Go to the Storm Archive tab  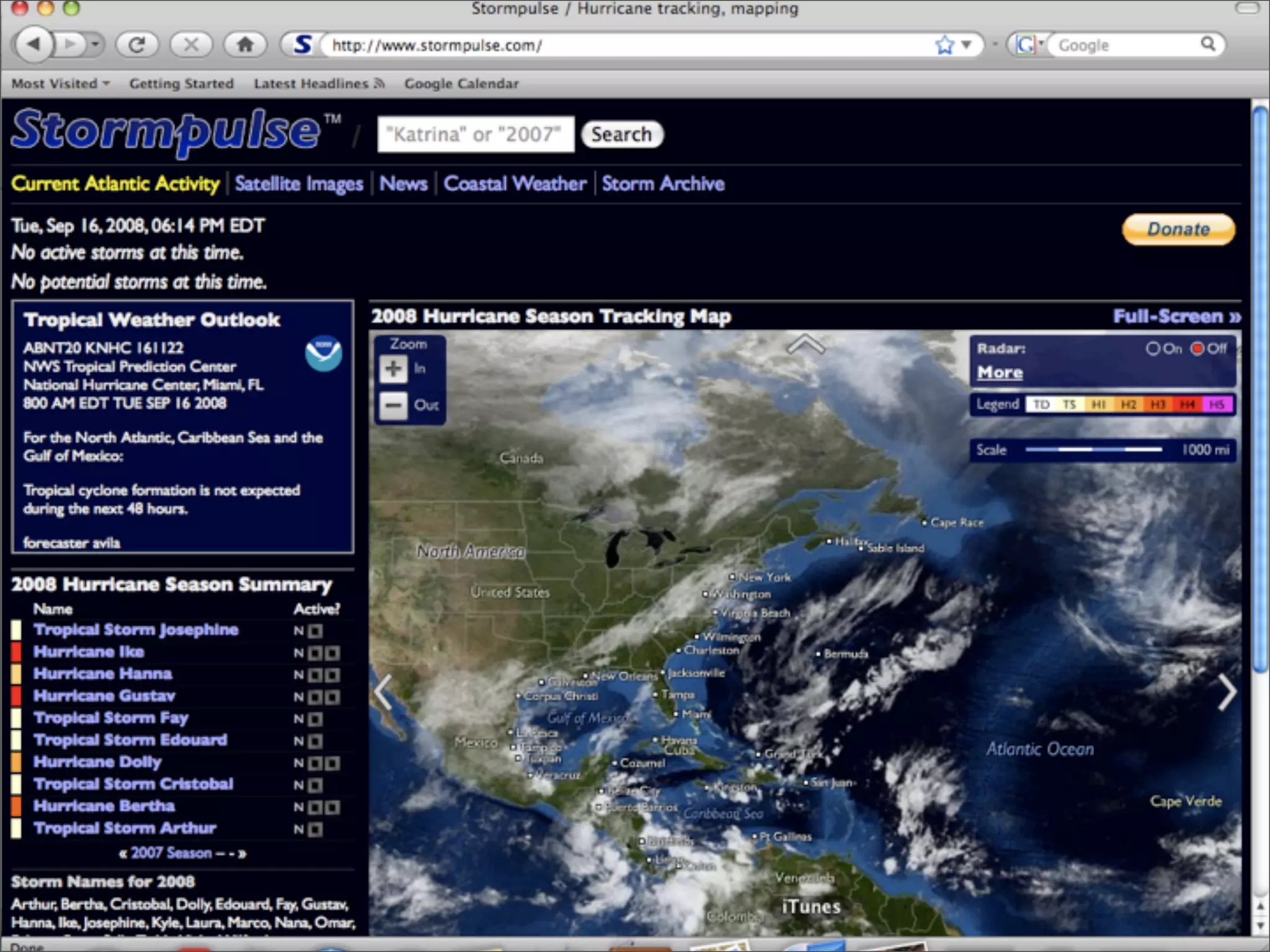pyautogui.click(x=663, y=184)
